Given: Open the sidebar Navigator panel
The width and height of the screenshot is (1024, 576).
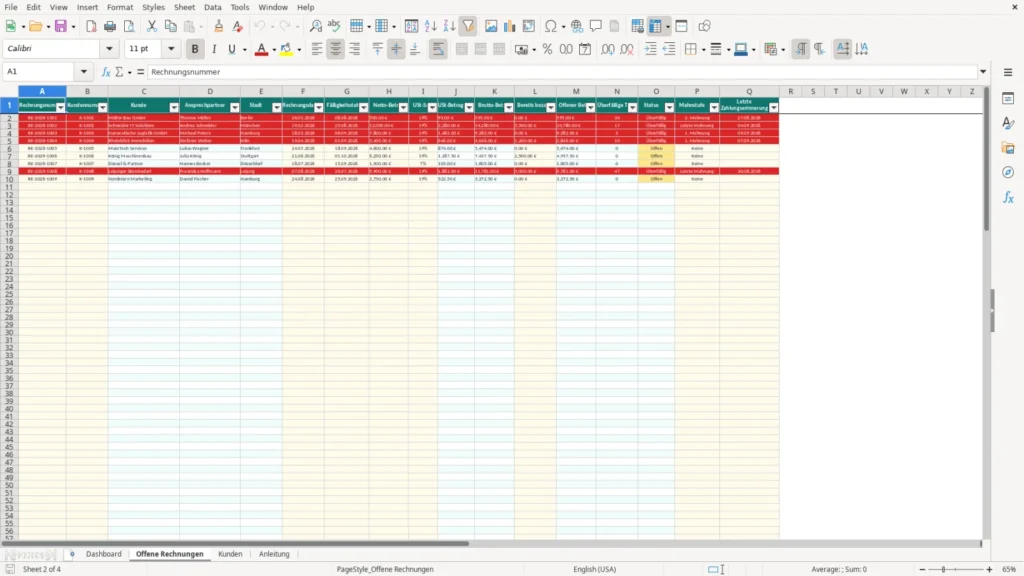Looking at the screenshot, I should (1008, 172).
